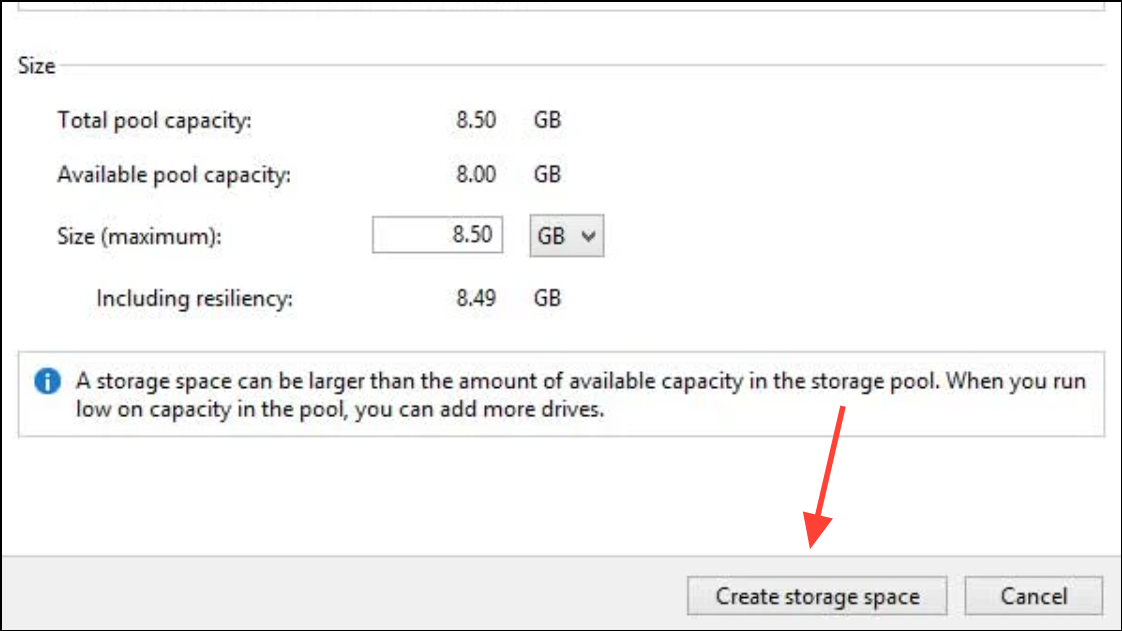Click the Total pool capacity label

point(155,120)
